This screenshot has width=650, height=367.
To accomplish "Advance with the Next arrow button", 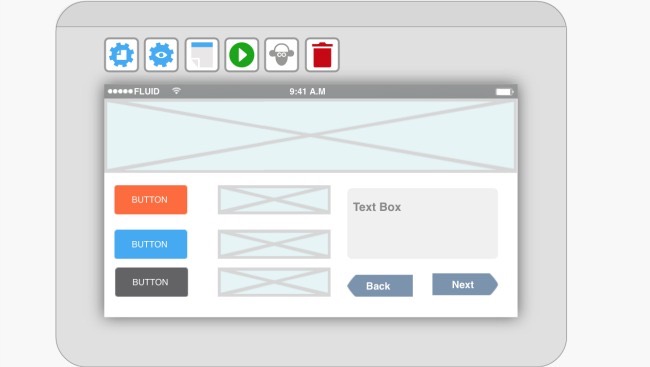I will coord(465,284).
